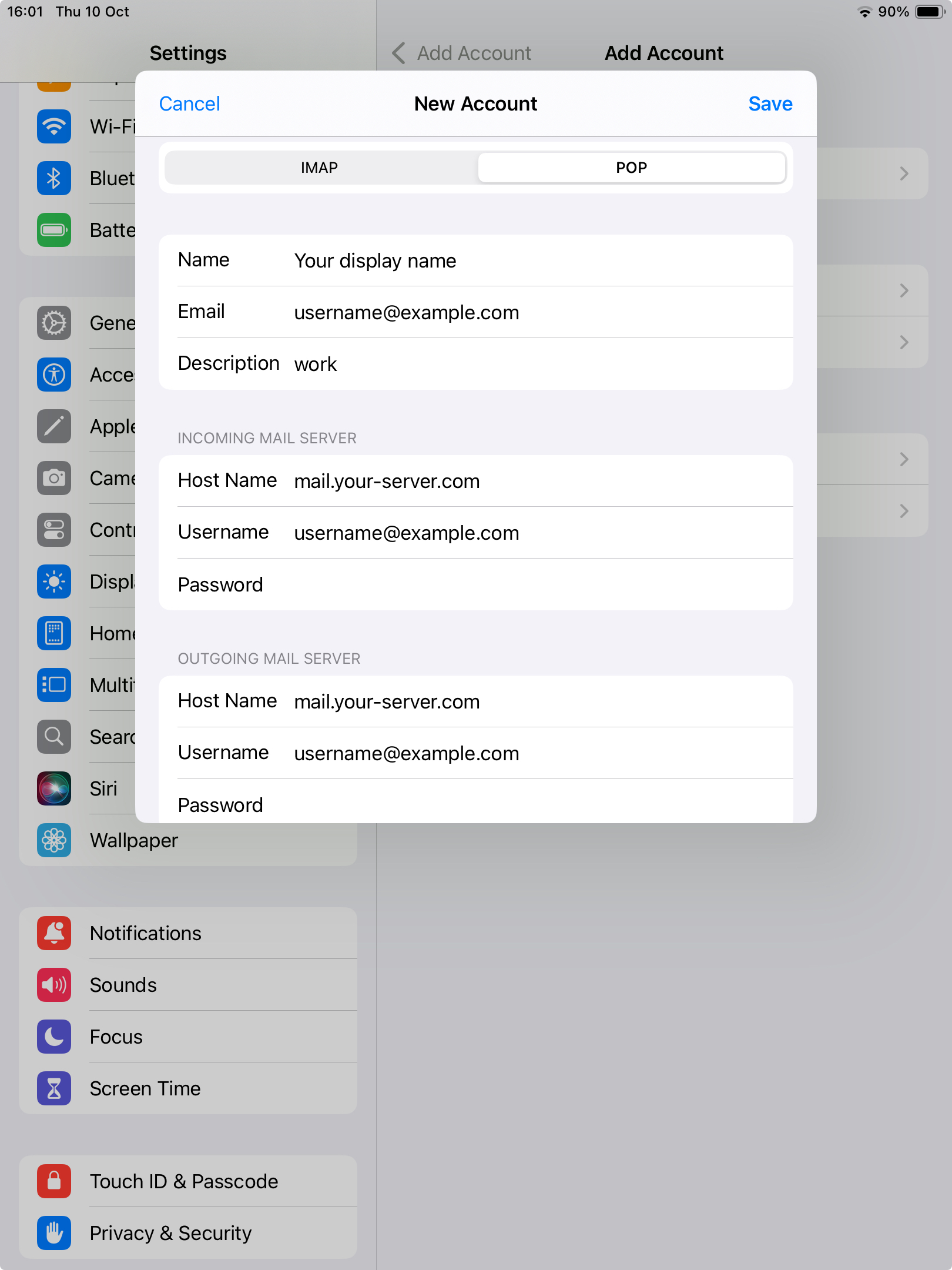
Task: Open Focus settings row
Action: (188, 1037)
